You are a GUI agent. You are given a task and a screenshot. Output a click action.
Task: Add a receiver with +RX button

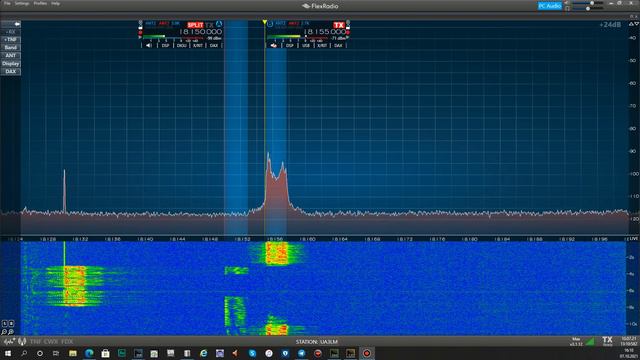click(x=11, y=32)
